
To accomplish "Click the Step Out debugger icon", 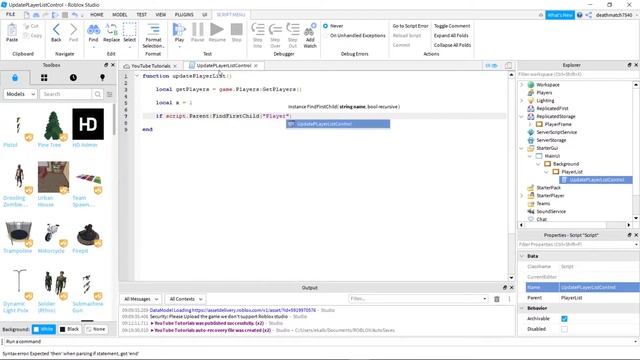I will click(293, 29).
